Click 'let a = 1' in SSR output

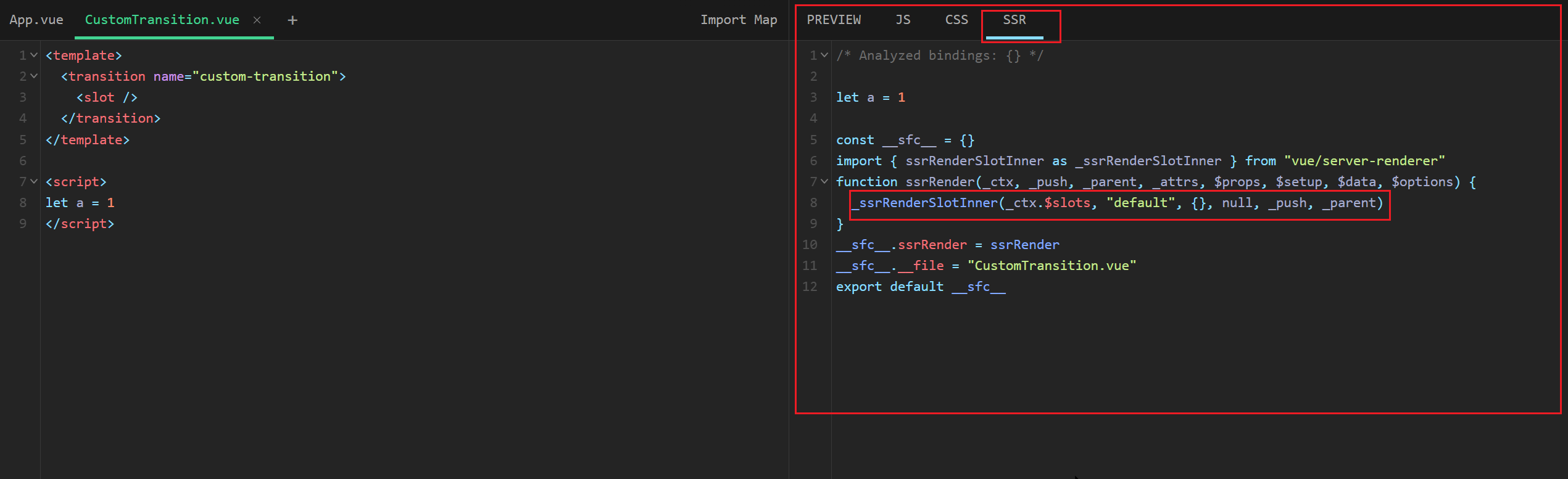[x=871, y=97]
